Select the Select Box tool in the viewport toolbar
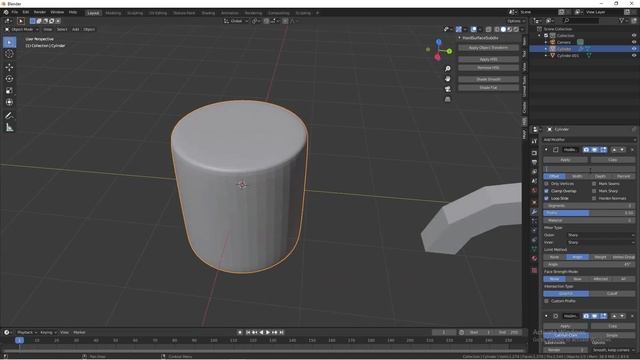Screen dimensions: 640x360 9,42
